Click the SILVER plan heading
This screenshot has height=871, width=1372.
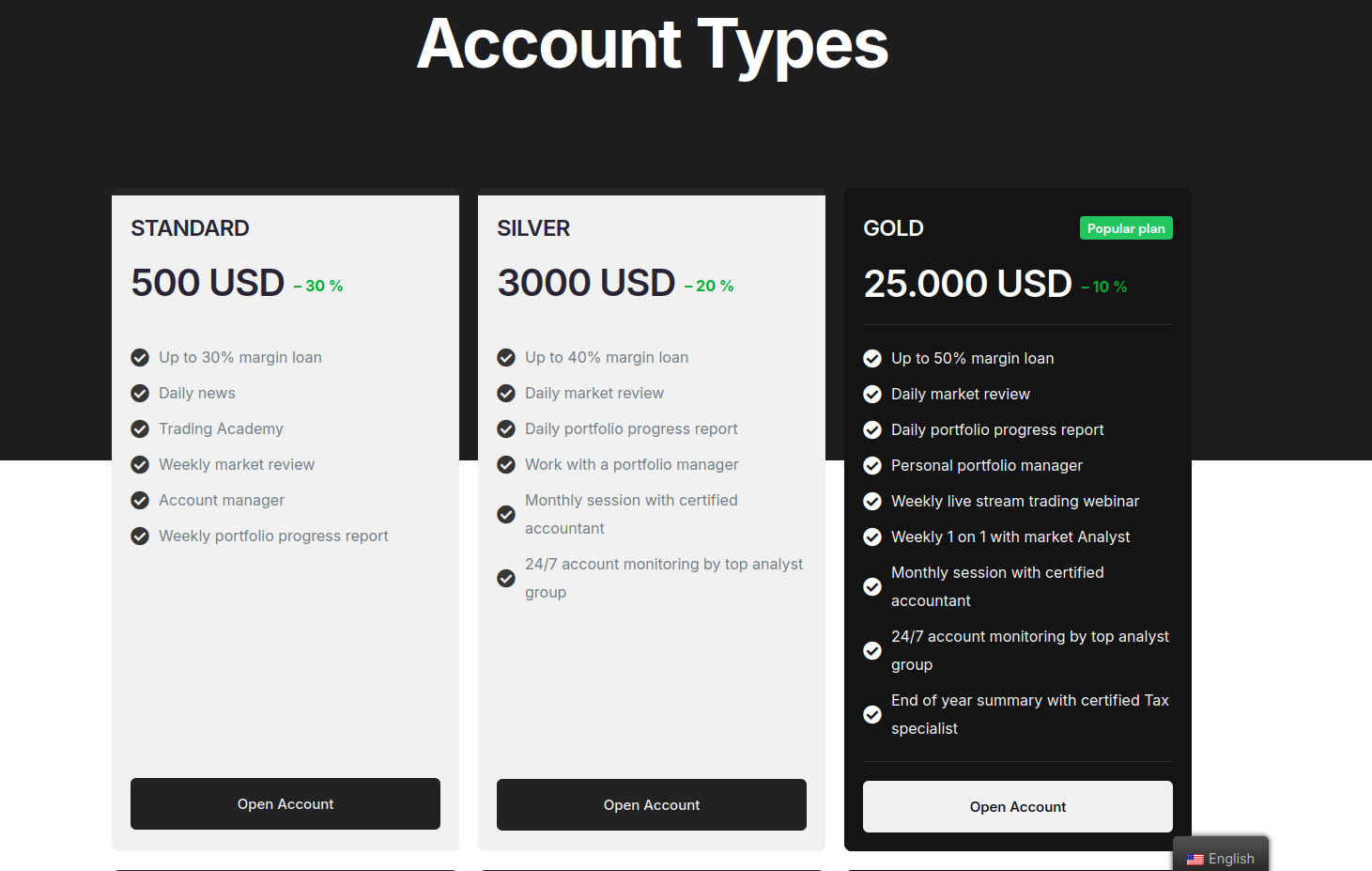533,228
